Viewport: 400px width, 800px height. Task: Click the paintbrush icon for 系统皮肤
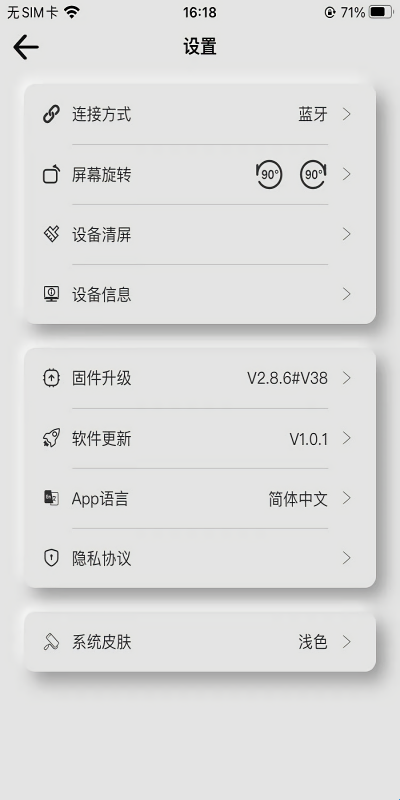[51, 642]
